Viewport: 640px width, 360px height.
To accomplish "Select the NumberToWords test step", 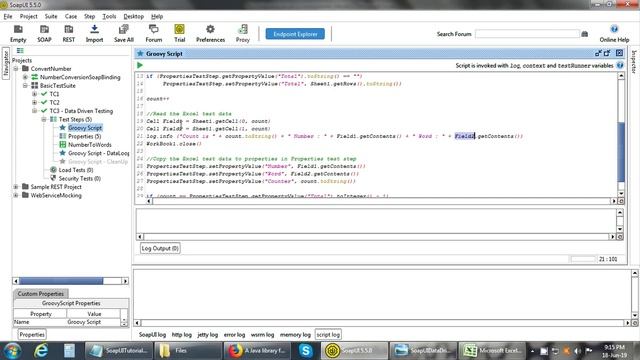I will 89,144.
